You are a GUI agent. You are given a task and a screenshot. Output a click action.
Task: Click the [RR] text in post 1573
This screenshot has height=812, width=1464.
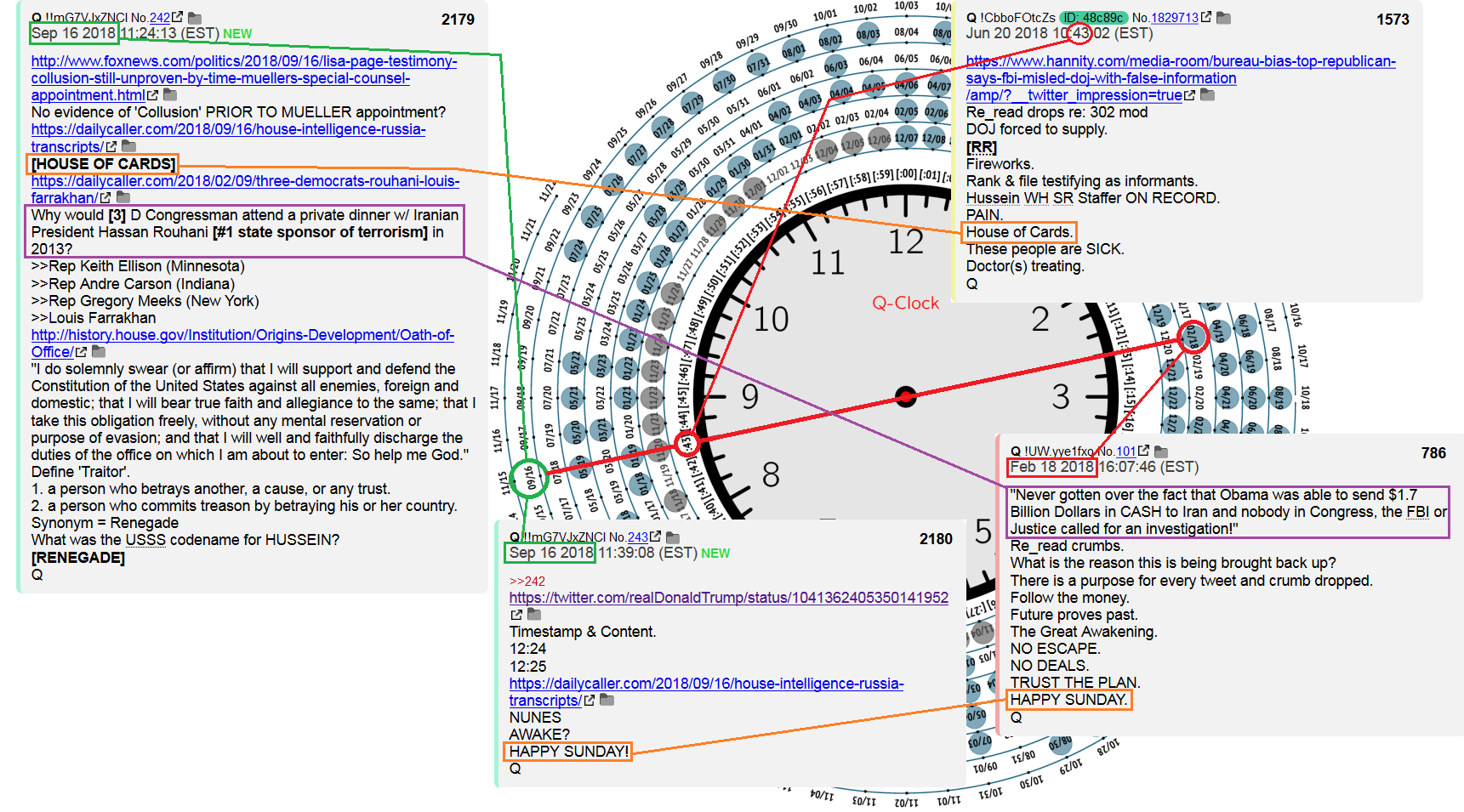pyautogui.click(x=982, y=147)
